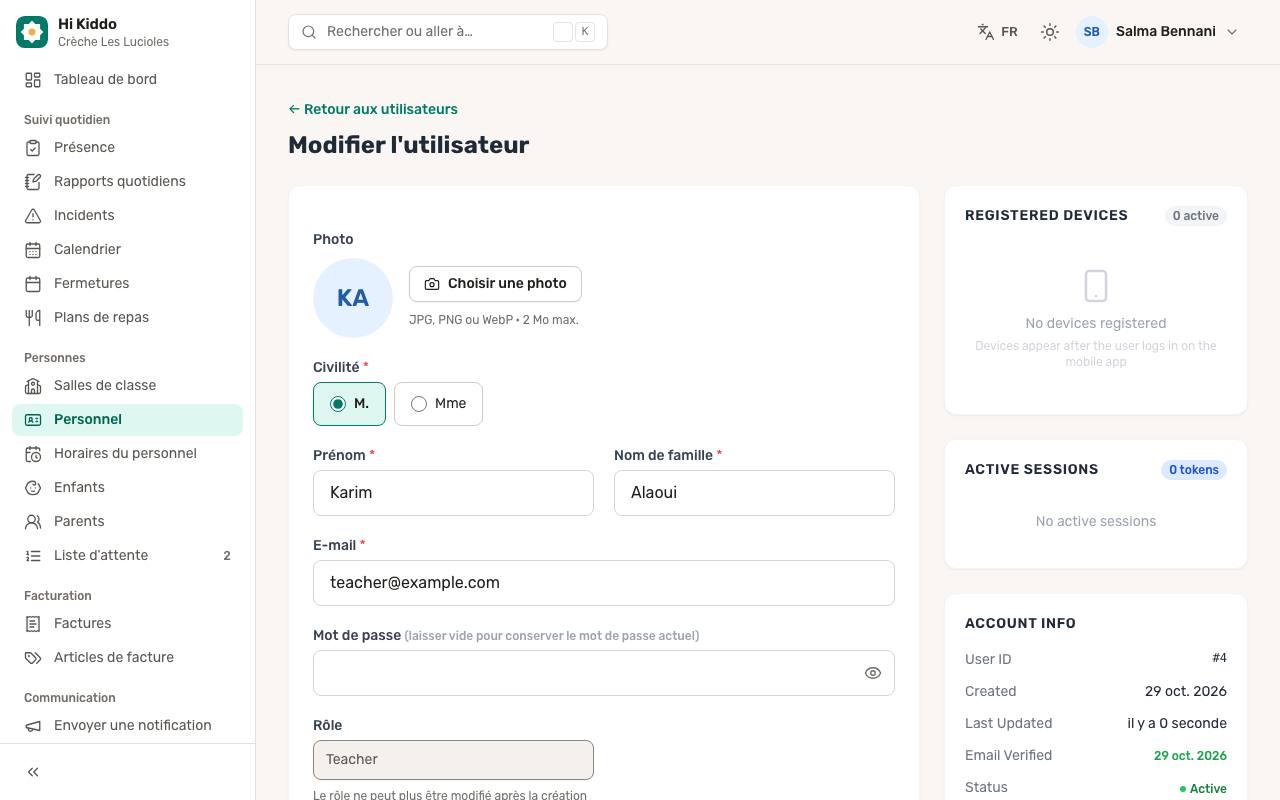This screenshot has height=800, width=1280.
Task: Toggle the light/dark theme sun icon
Action: (x=1050, y=32)
